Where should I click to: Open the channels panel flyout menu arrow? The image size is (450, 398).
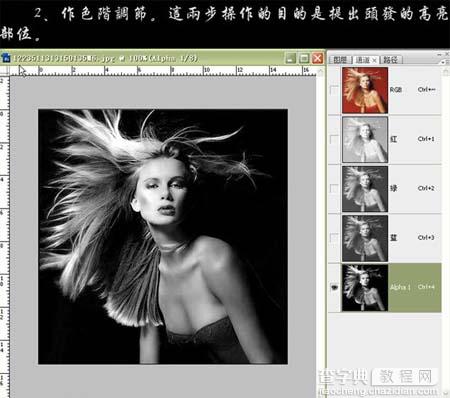pyautogui.click(x=443, y=62)
